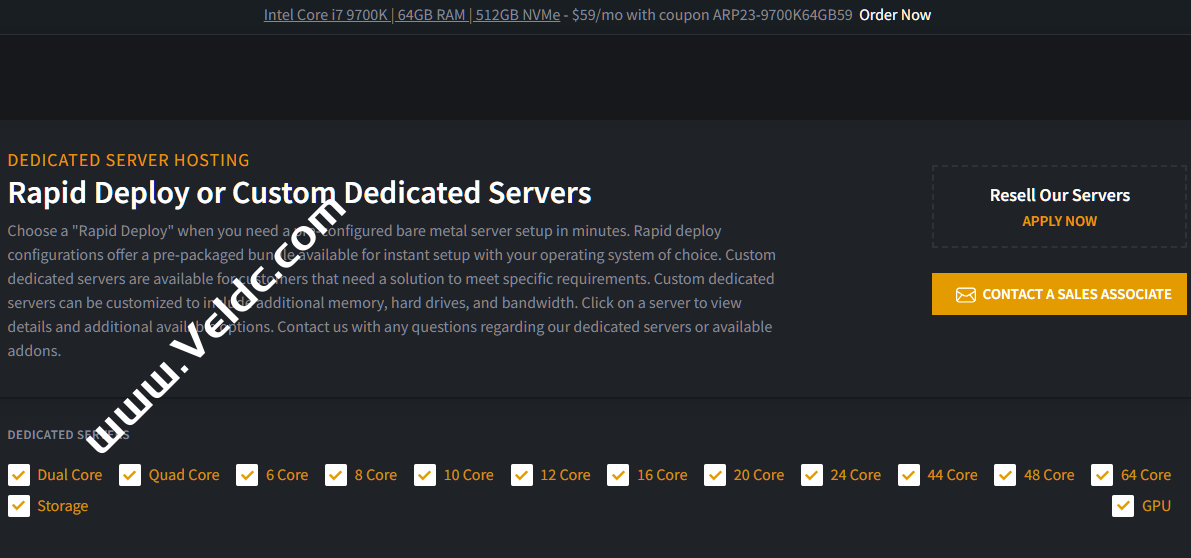
Task: Uncheck the 64 Core filter
Action: 1102,475
